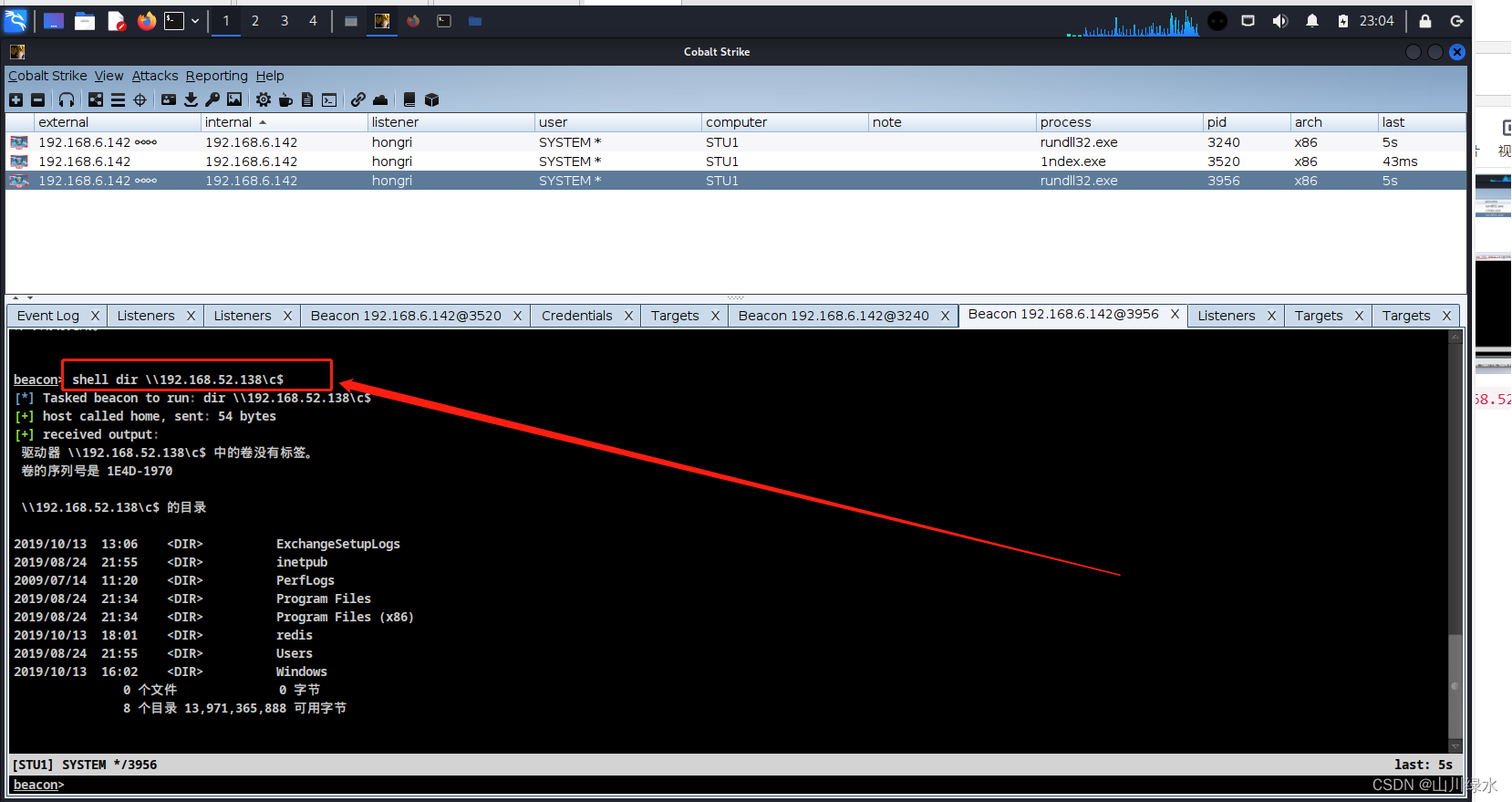Click the Connect to team server plus icon
1512x802 pixels.
[x=16, y=99]
